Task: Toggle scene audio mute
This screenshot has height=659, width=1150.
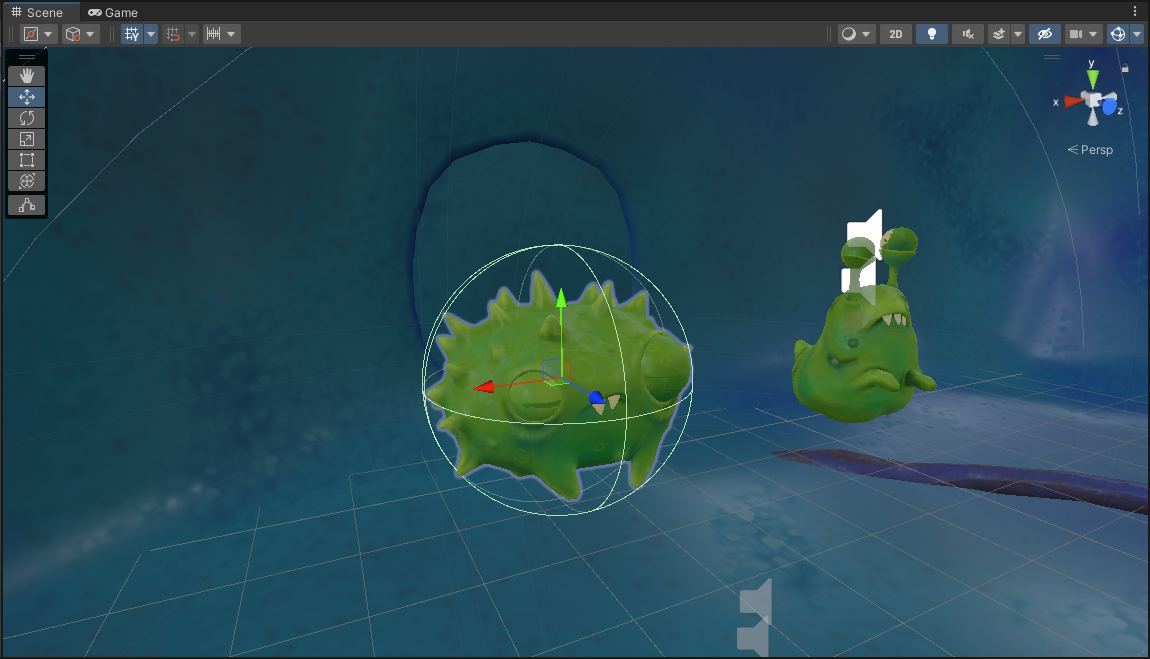Action: coord(968,34)
